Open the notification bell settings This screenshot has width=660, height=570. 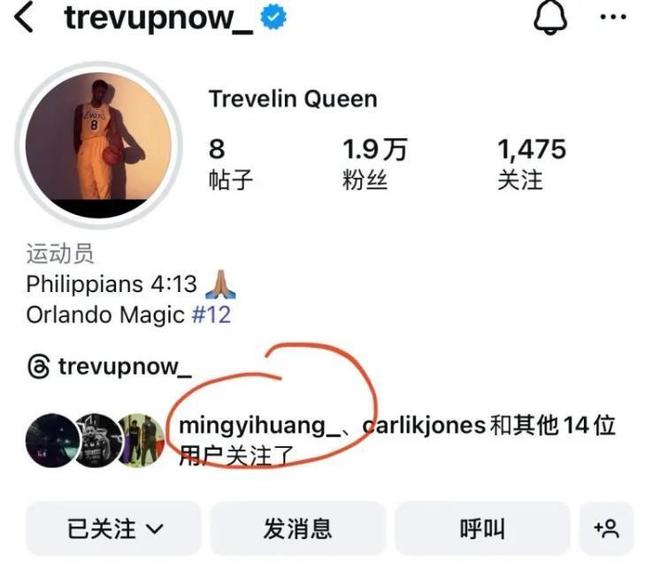click(550, 18)
